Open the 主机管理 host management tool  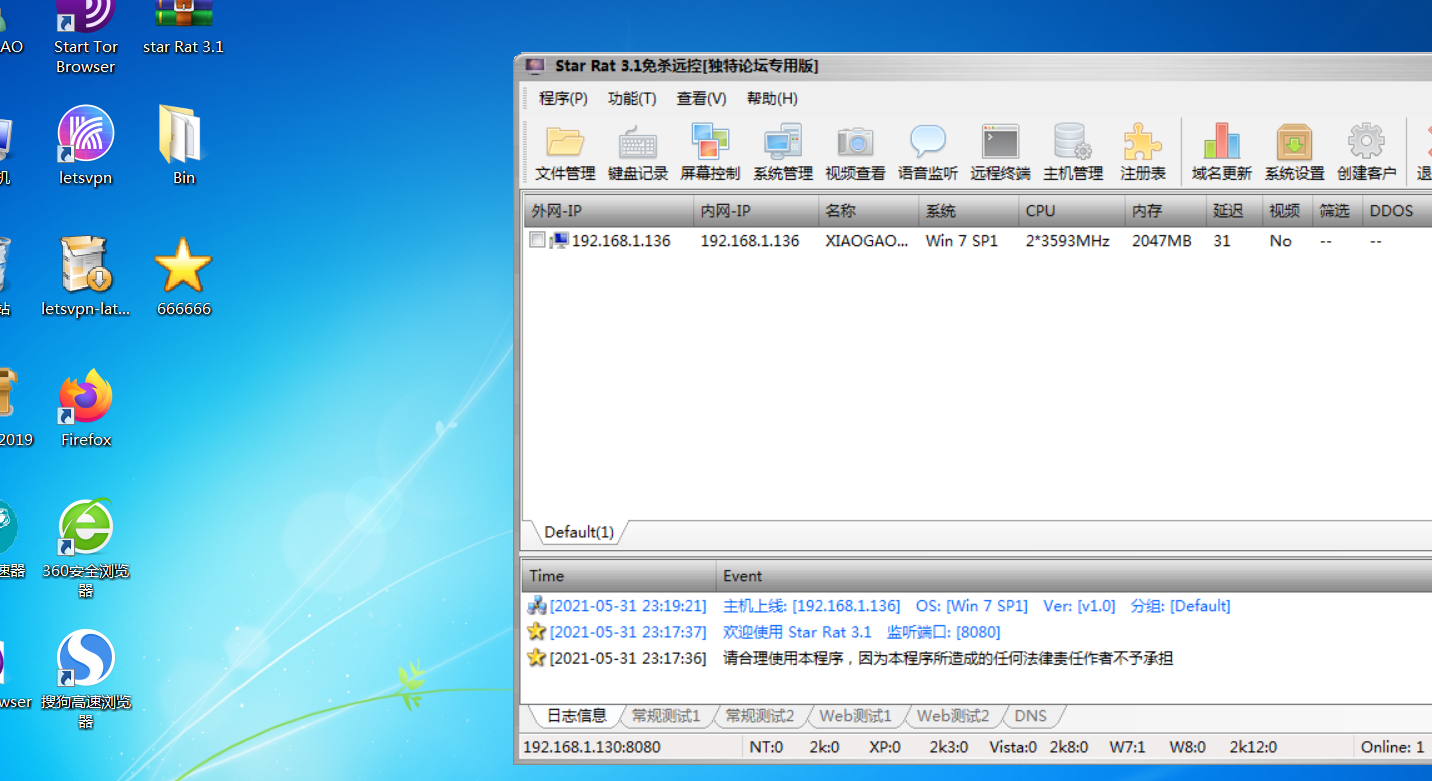click(1073, 152)
